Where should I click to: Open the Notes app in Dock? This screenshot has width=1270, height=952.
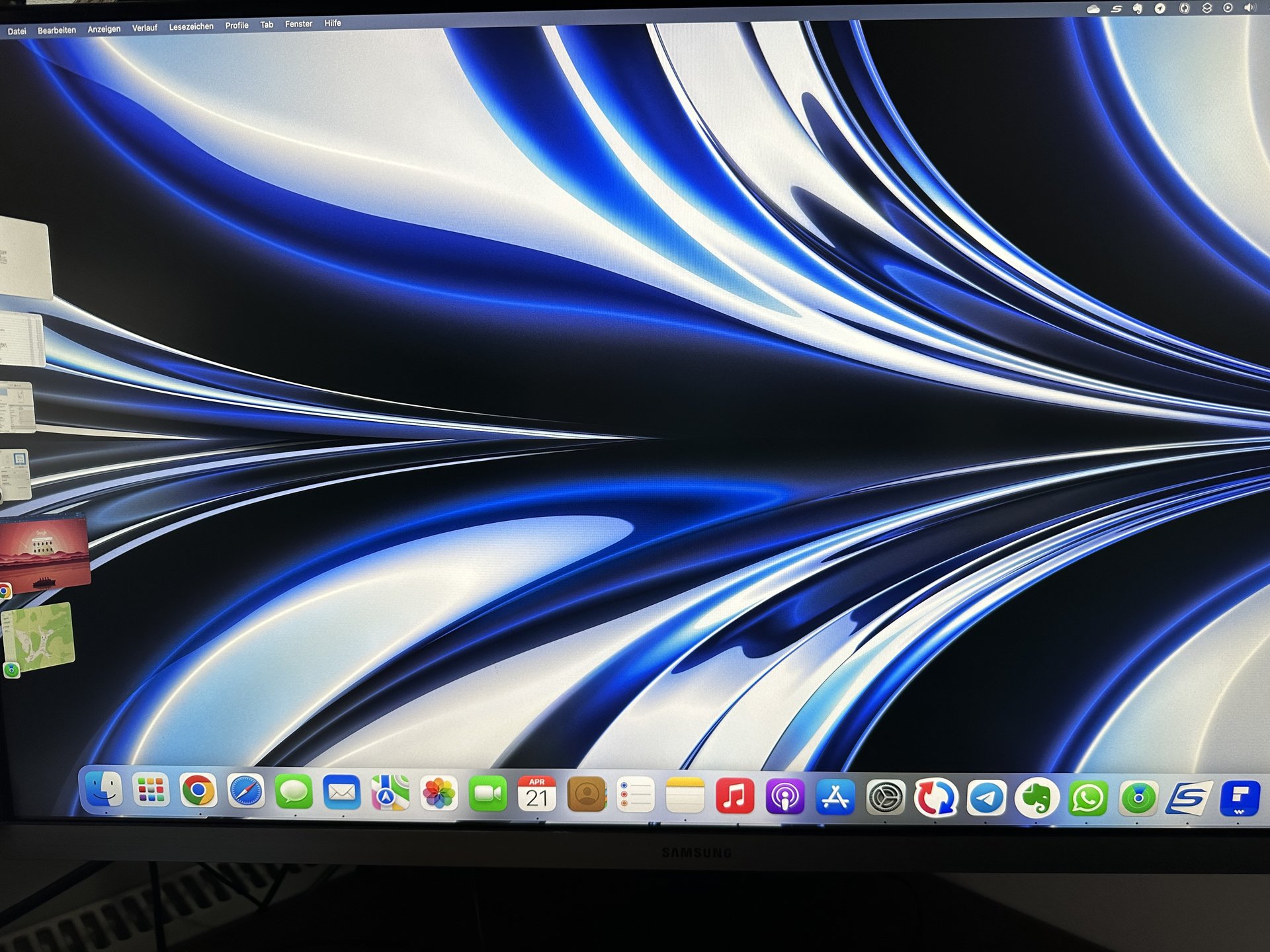pos(685,796)
